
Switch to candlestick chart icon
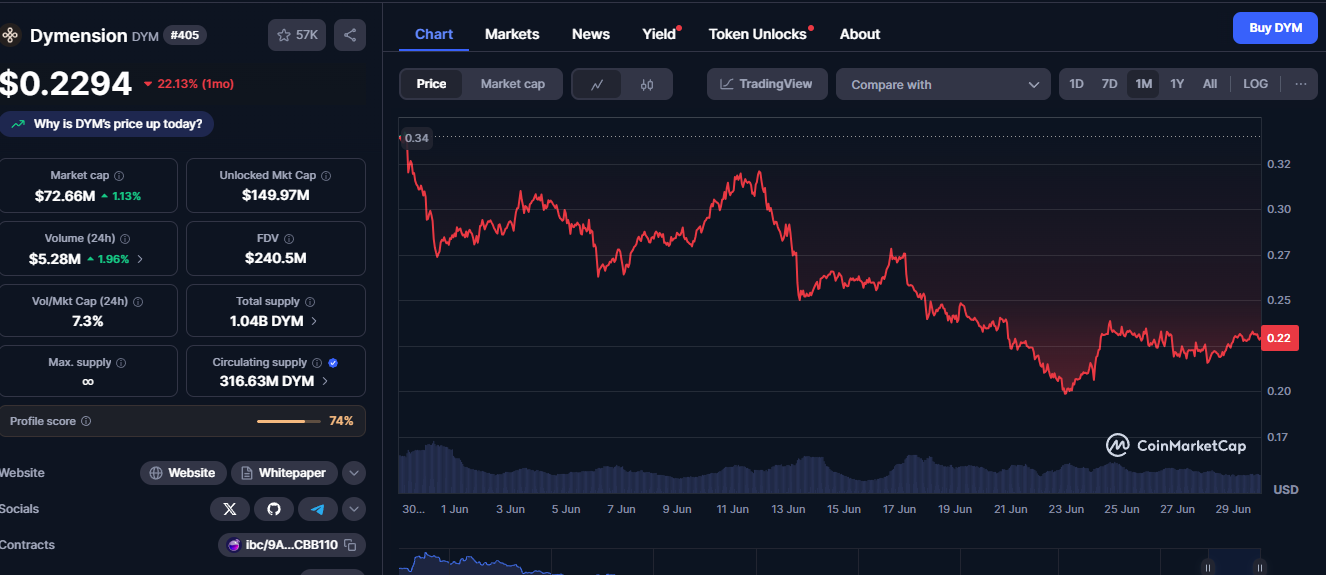click(x=647, y=84)
